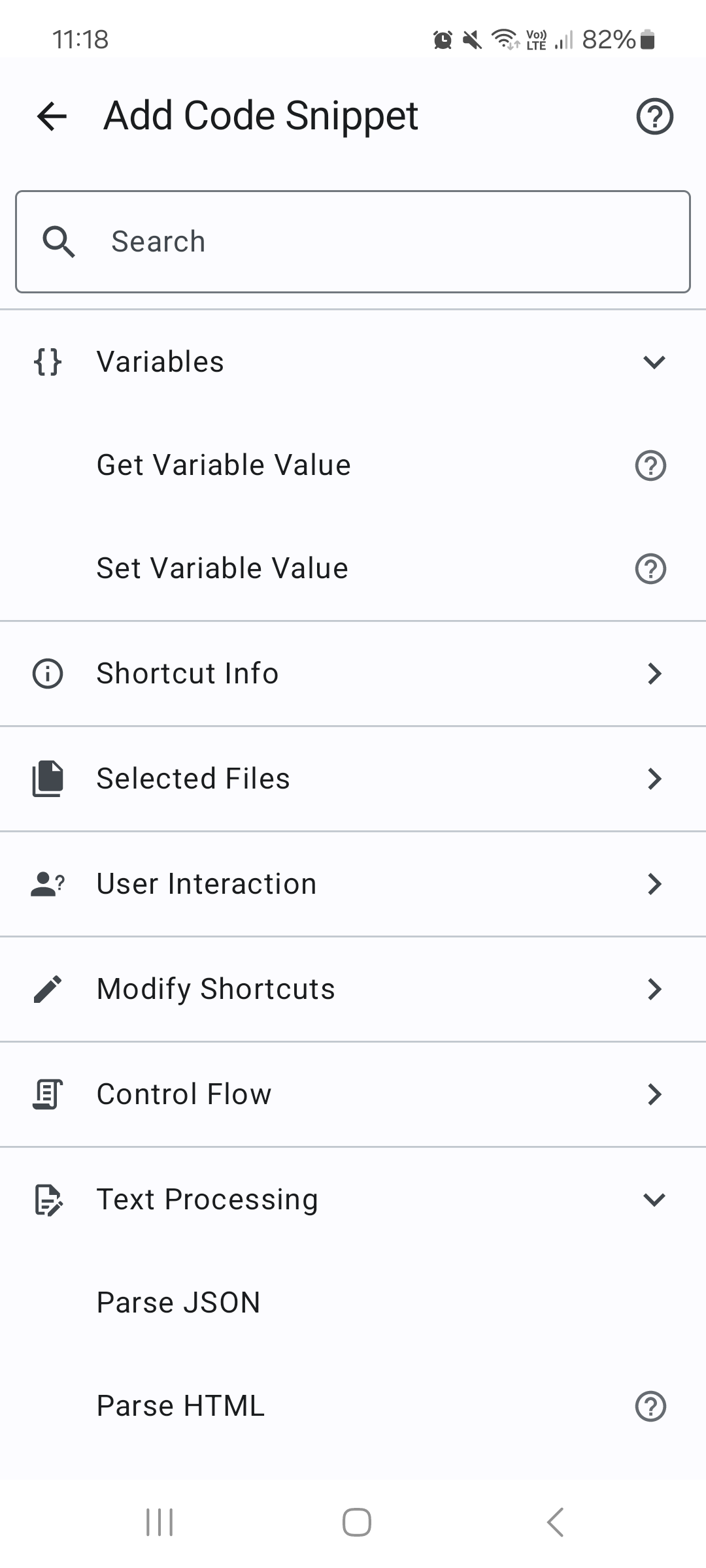706x1568 pixels.
Task: Expand the User Interaction chevron
Action: pyautogui.click(x=654, y=884)
